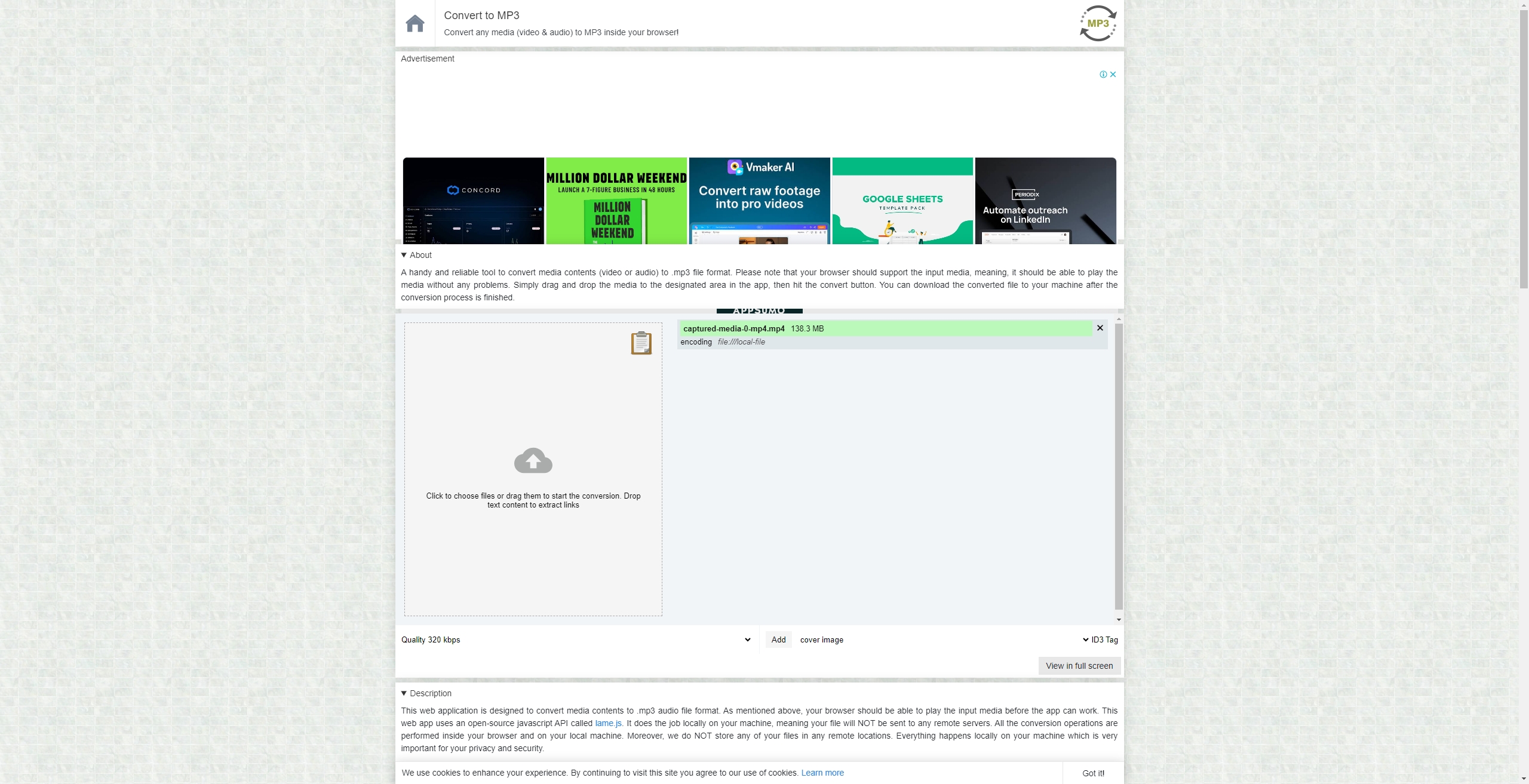This screenshot has width=1529, height=784.
Task: Click the MP3 conversion logo icon
Action: click(1098, 23)
